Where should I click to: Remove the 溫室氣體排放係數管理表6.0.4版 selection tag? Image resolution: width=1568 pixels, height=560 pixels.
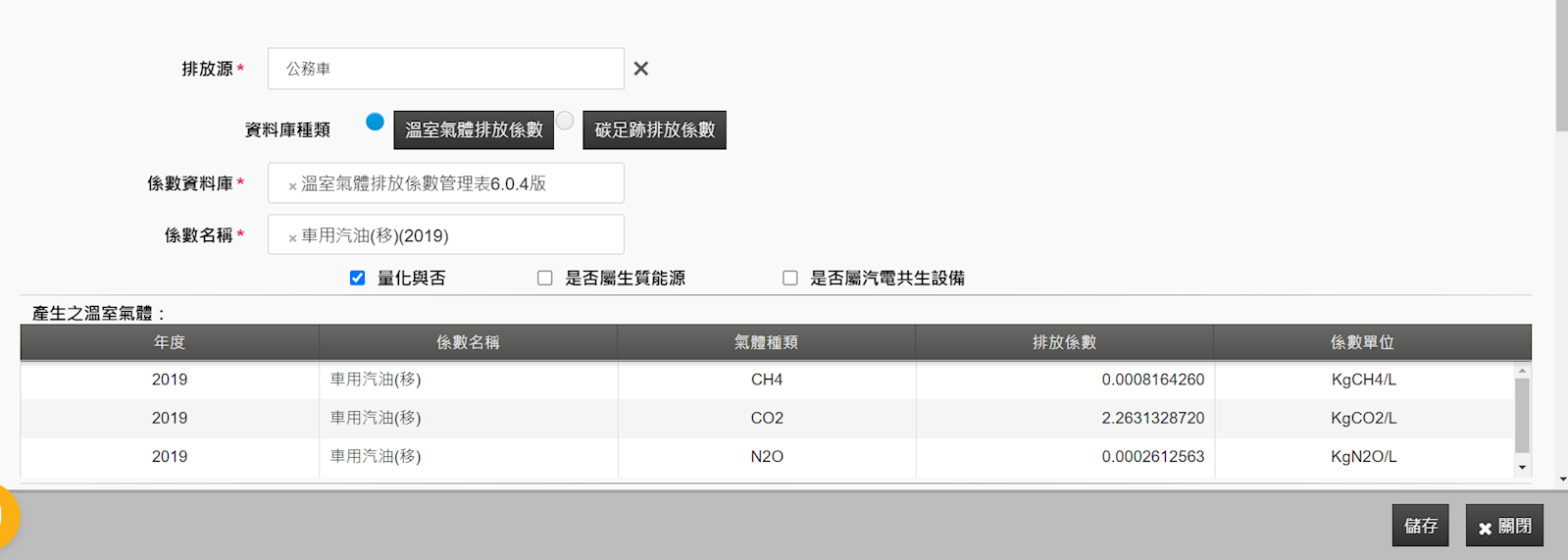point(292,185)
